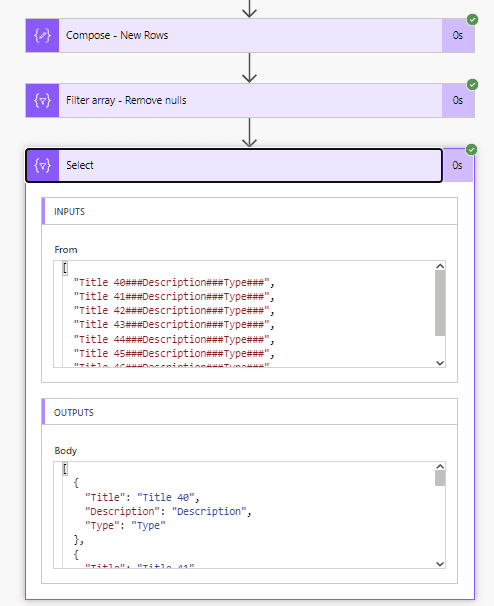Click the Compose - New Rows action icon
This screenshot has width=494, height=606.
[43, 36]
